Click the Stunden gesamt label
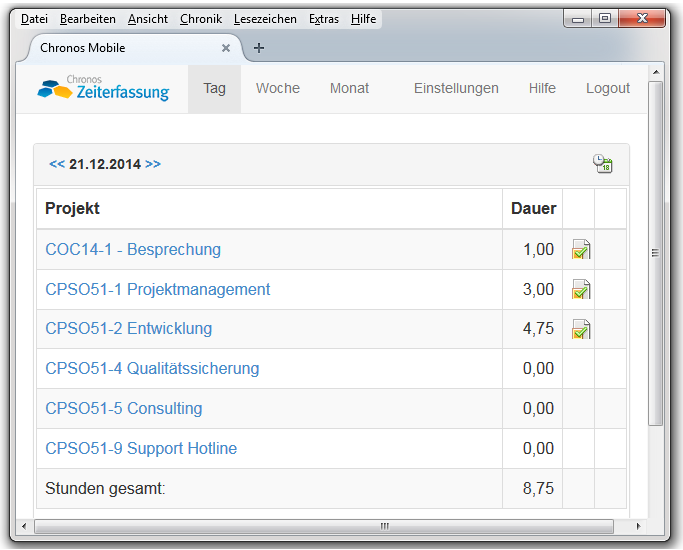 pyautogui.click(x=105, y=489)
